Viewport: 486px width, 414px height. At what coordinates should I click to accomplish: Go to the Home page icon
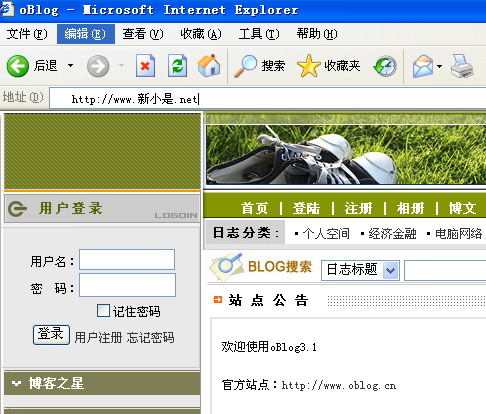[209, 65]
